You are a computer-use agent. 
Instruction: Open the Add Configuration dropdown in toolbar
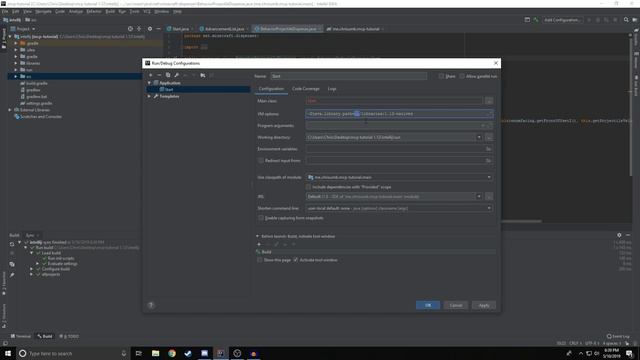point(562,20)
